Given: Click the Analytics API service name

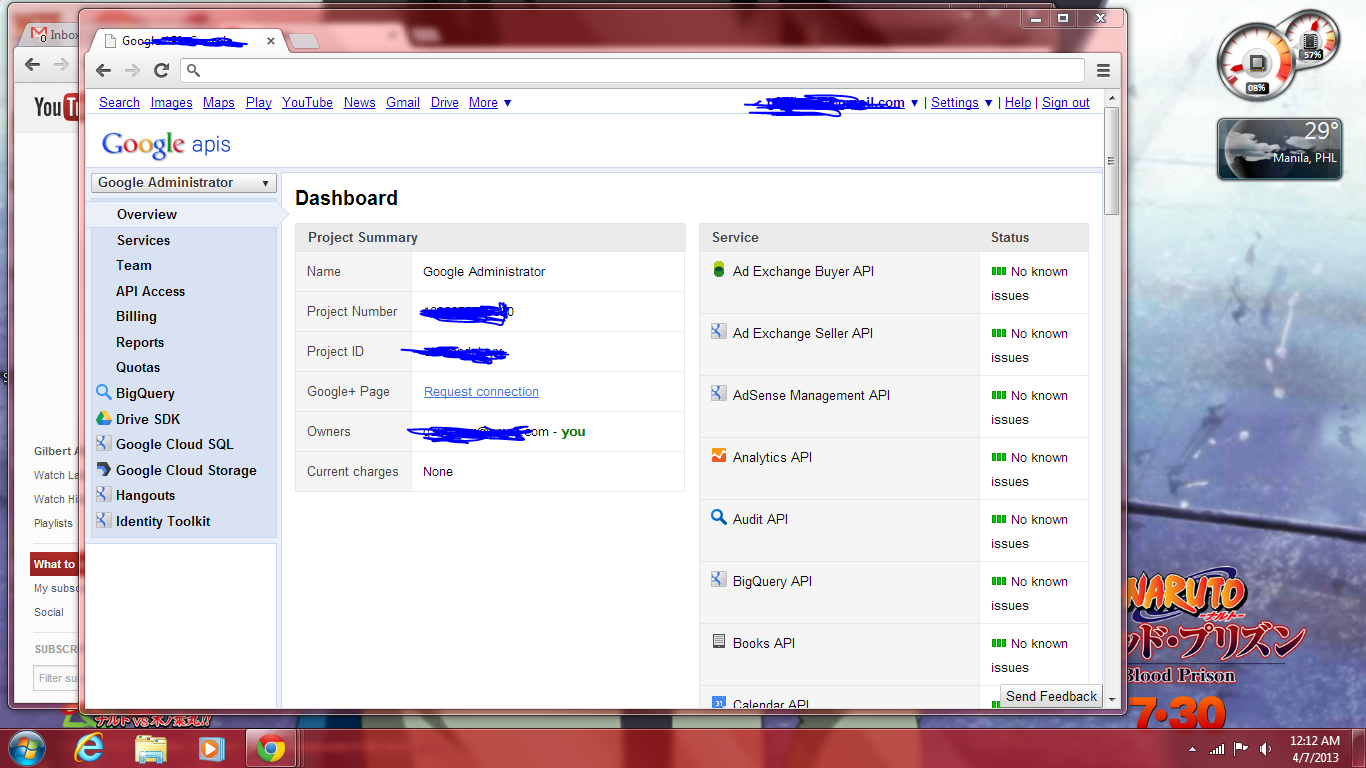Looking at the screenshot, I should (x=772, y=457).
